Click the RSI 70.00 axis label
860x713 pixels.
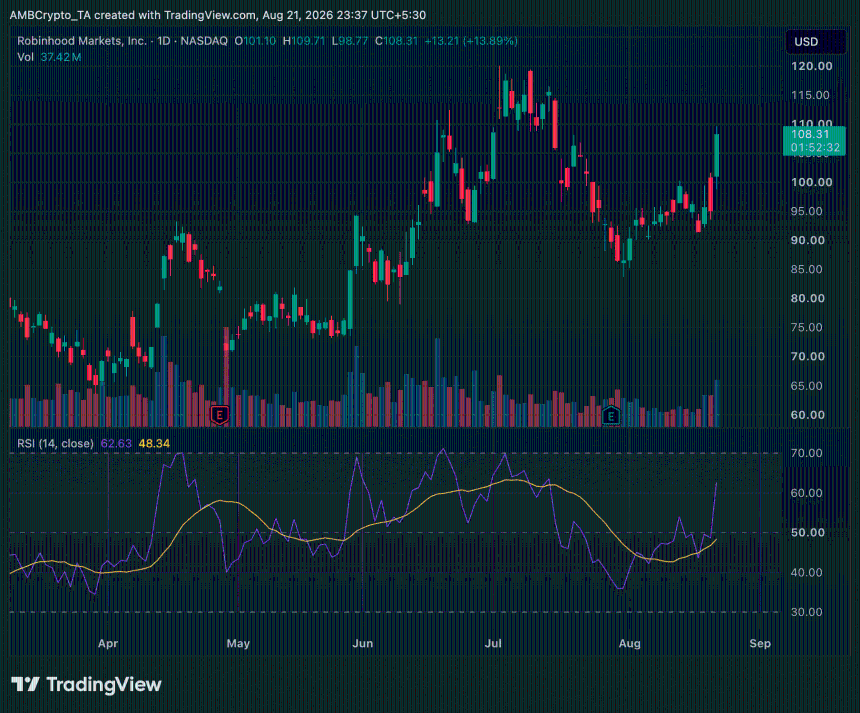pos(806,453)
